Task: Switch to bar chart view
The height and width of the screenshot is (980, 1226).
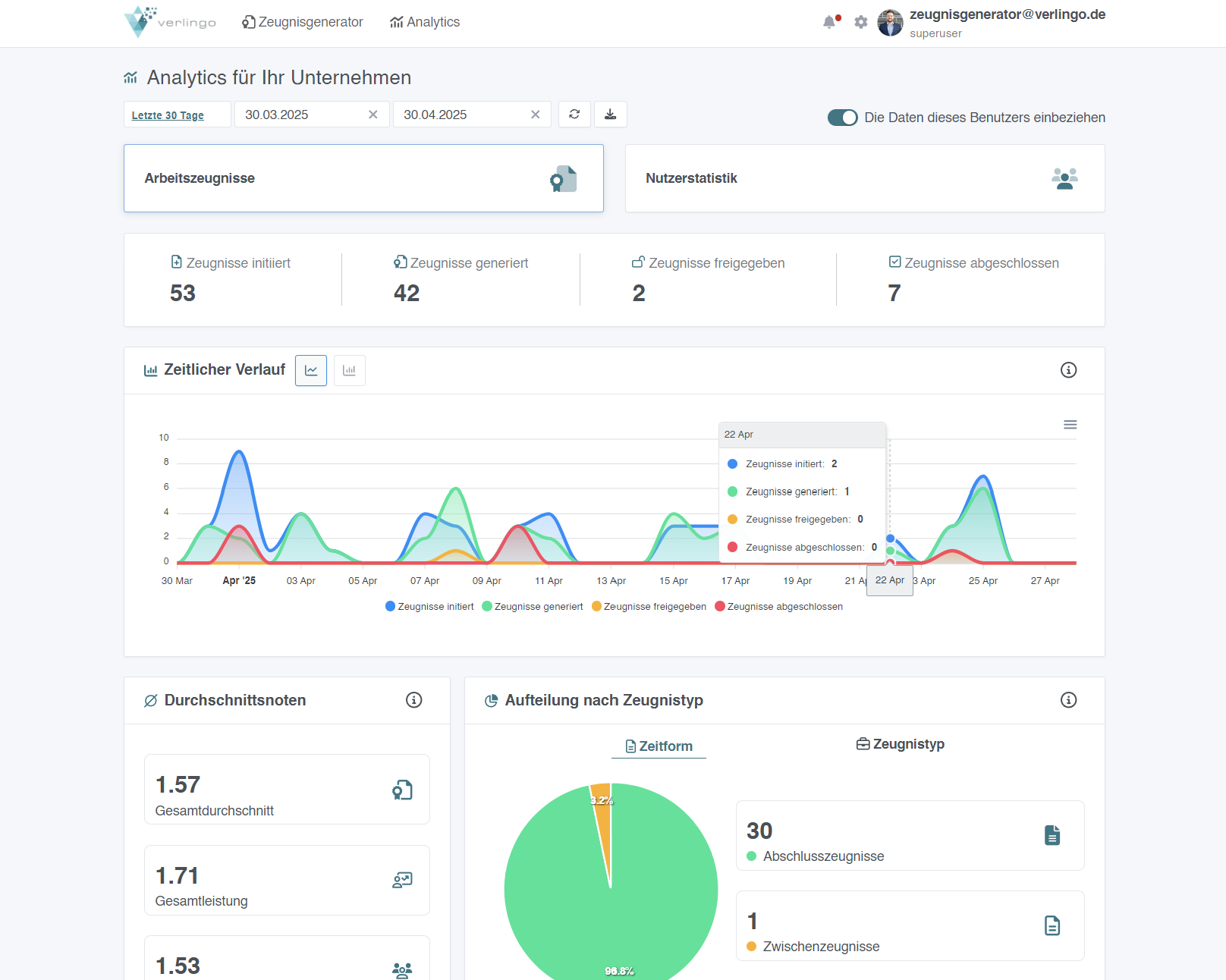Action: pos(349,370)
